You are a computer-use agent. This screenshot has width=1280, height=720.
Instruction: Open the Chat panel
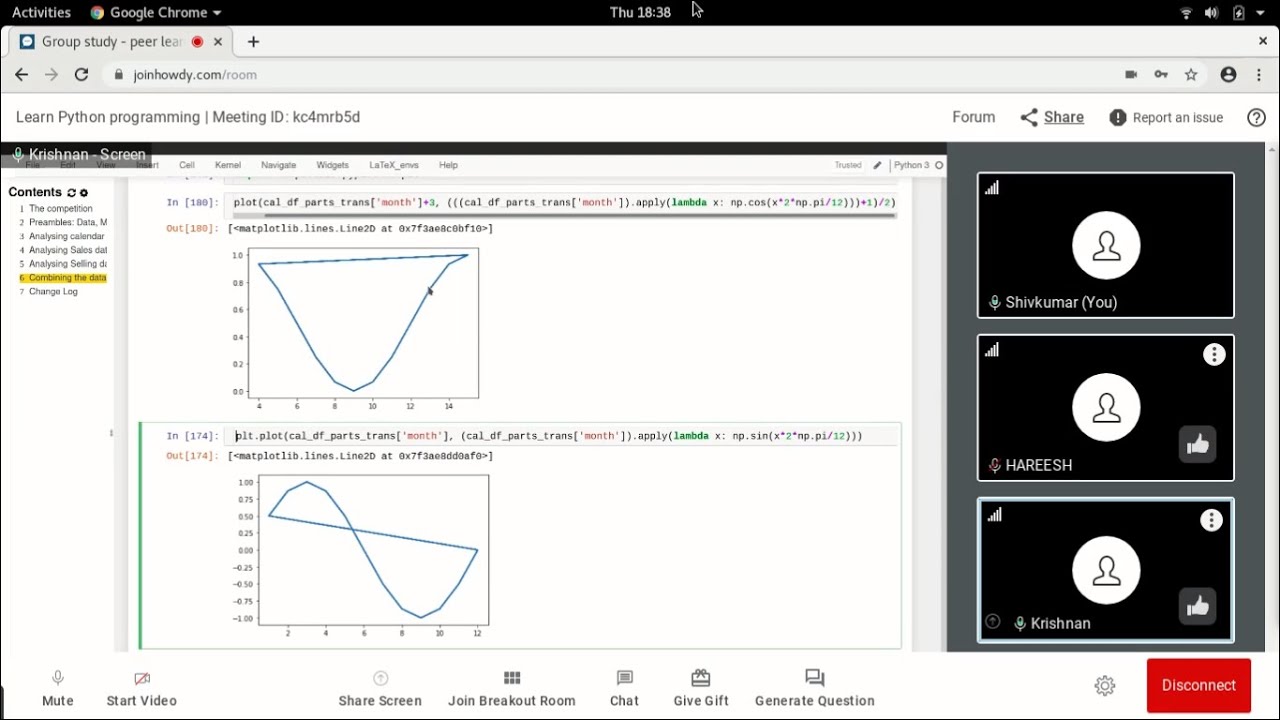pos(624,688)
